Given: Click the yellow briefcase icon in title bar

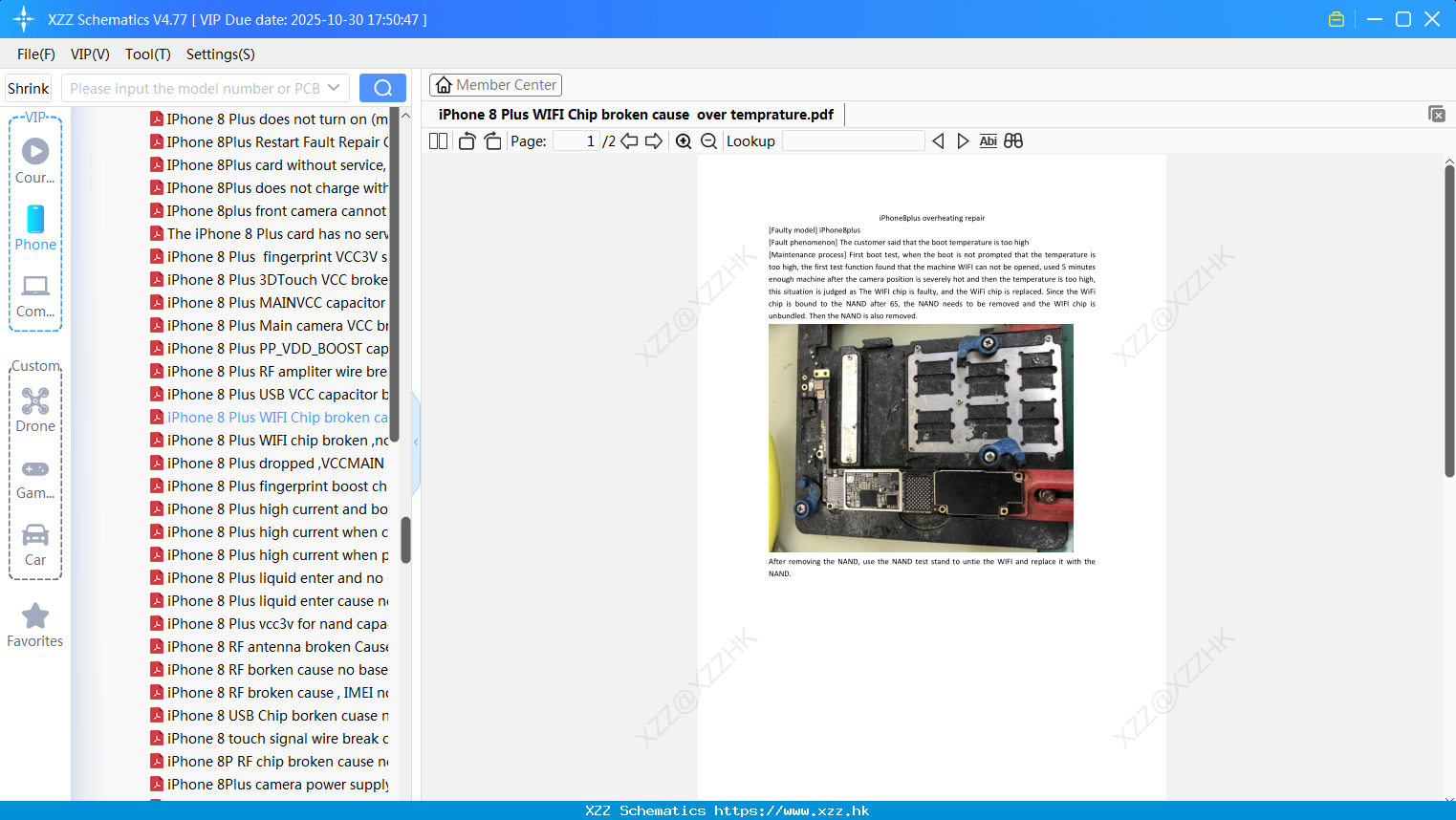Looking at the screenshot, I should pyautogui.click(x=1336, y=19).
